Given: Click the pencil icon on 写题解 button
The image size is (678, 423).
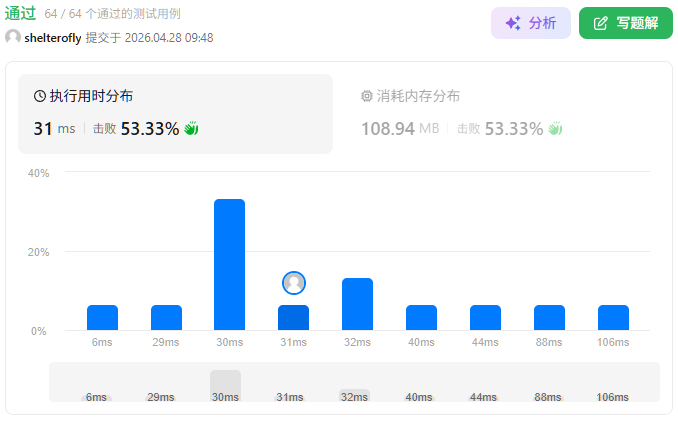Looking at the screenshot, I should pos(601,23).
